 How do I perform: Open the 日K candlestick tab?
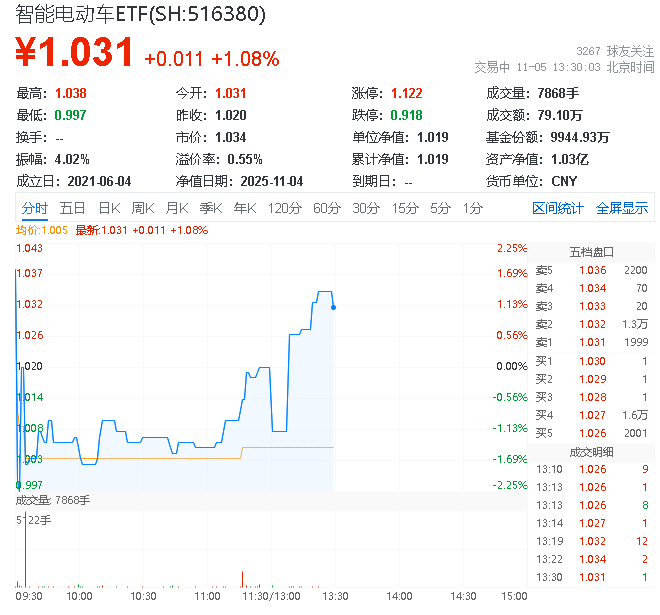pyautogui.click(x=108, y=208)
